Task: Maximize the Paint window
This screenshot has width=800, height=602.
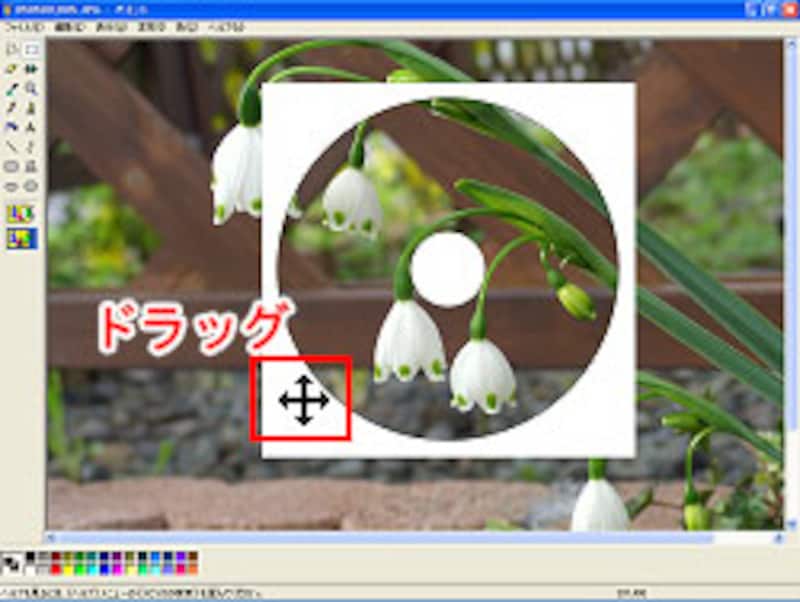Action: tap(771, 9)
